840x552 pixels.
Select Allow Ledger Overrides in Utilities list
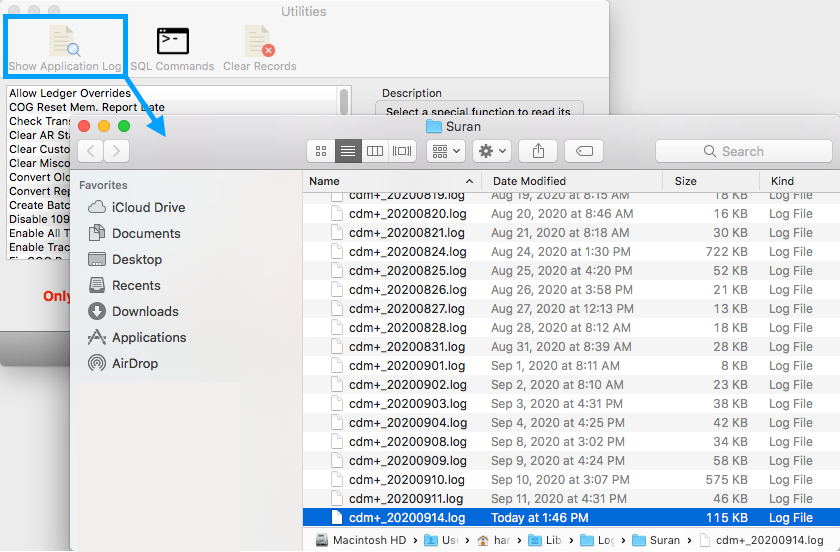pos(70,93)
